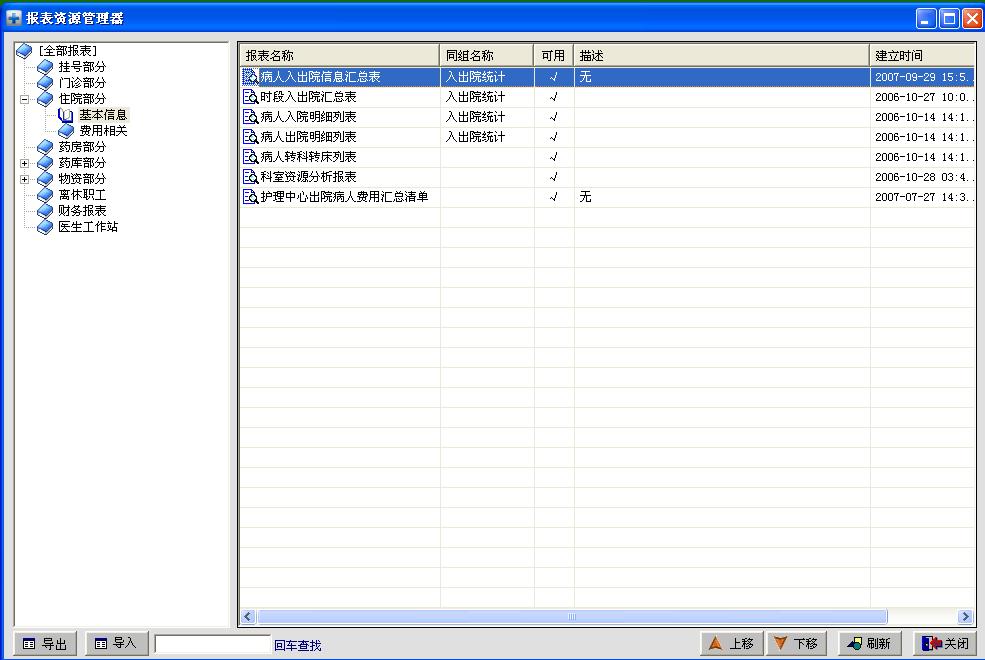
Task: Click the 导出 export button
Action: 46,644
